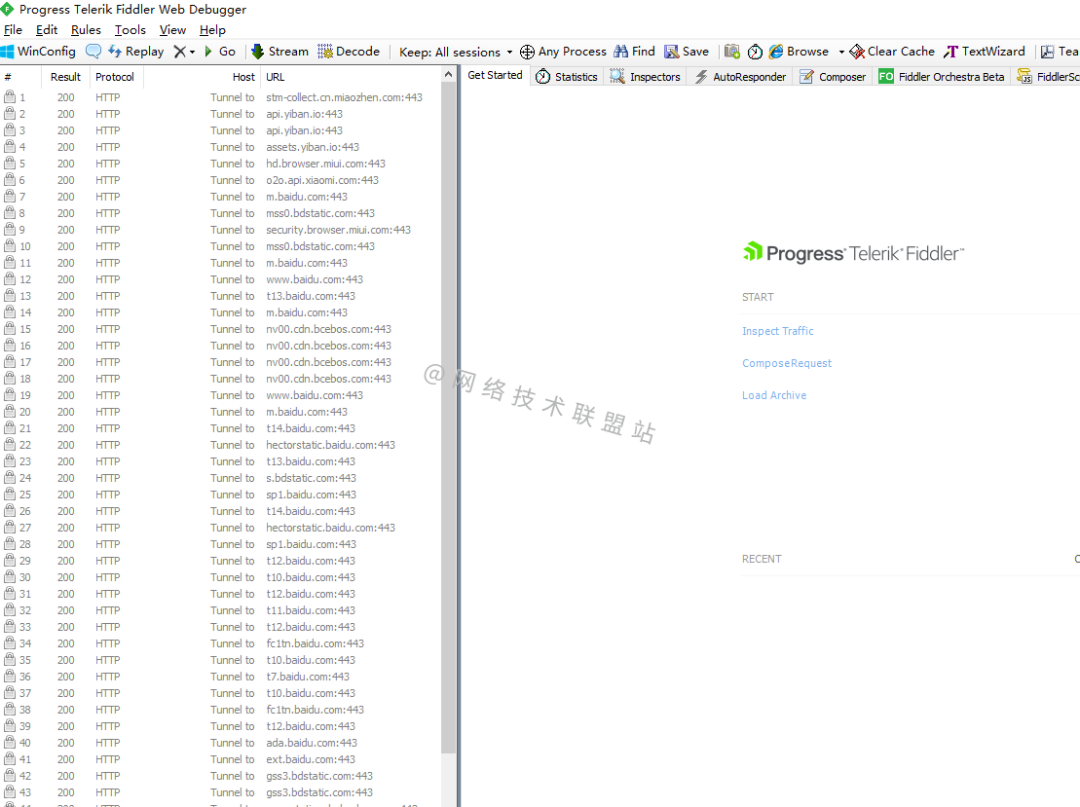The height and width of the screenshot is (807, 1080).
Task: Click the camera screenshot icon
Action: click(732, 52)
